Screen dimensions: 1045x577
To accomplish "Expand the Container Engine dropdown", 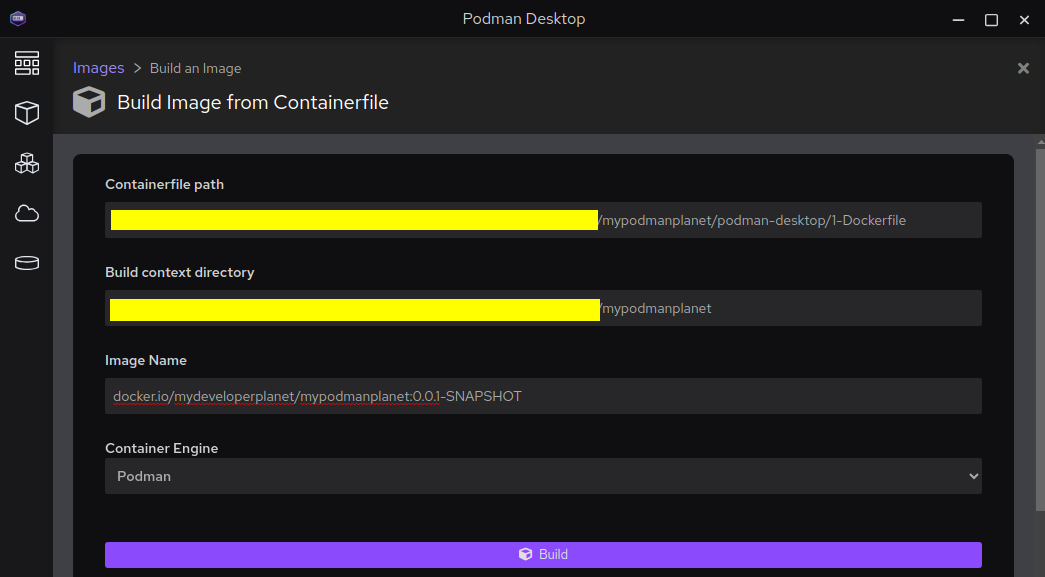I will coord(543,476).
